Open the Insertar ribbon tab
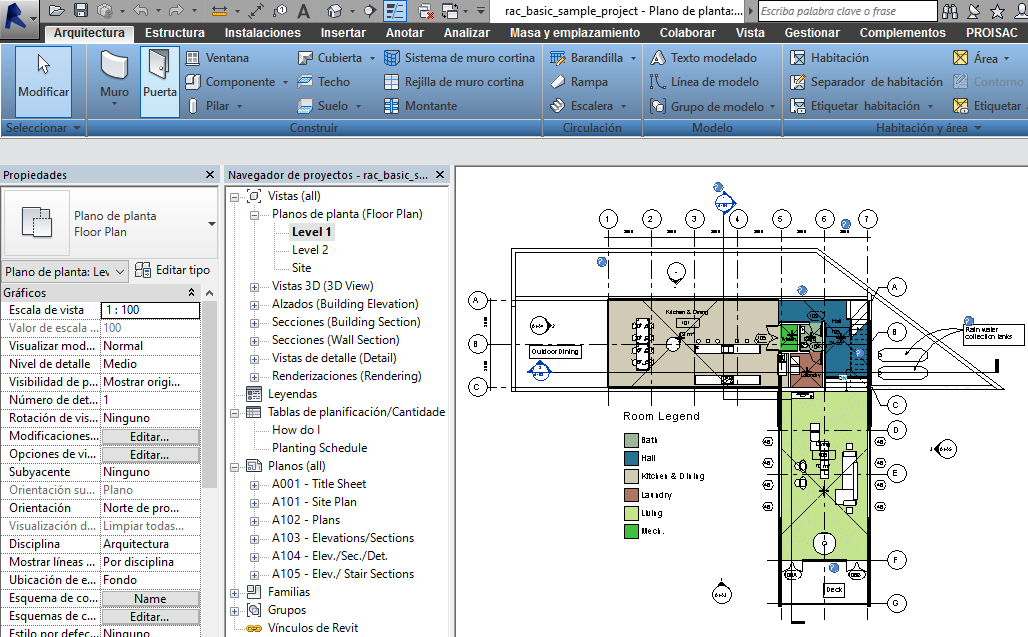The image size is (1028, 637). click(346, 32)
